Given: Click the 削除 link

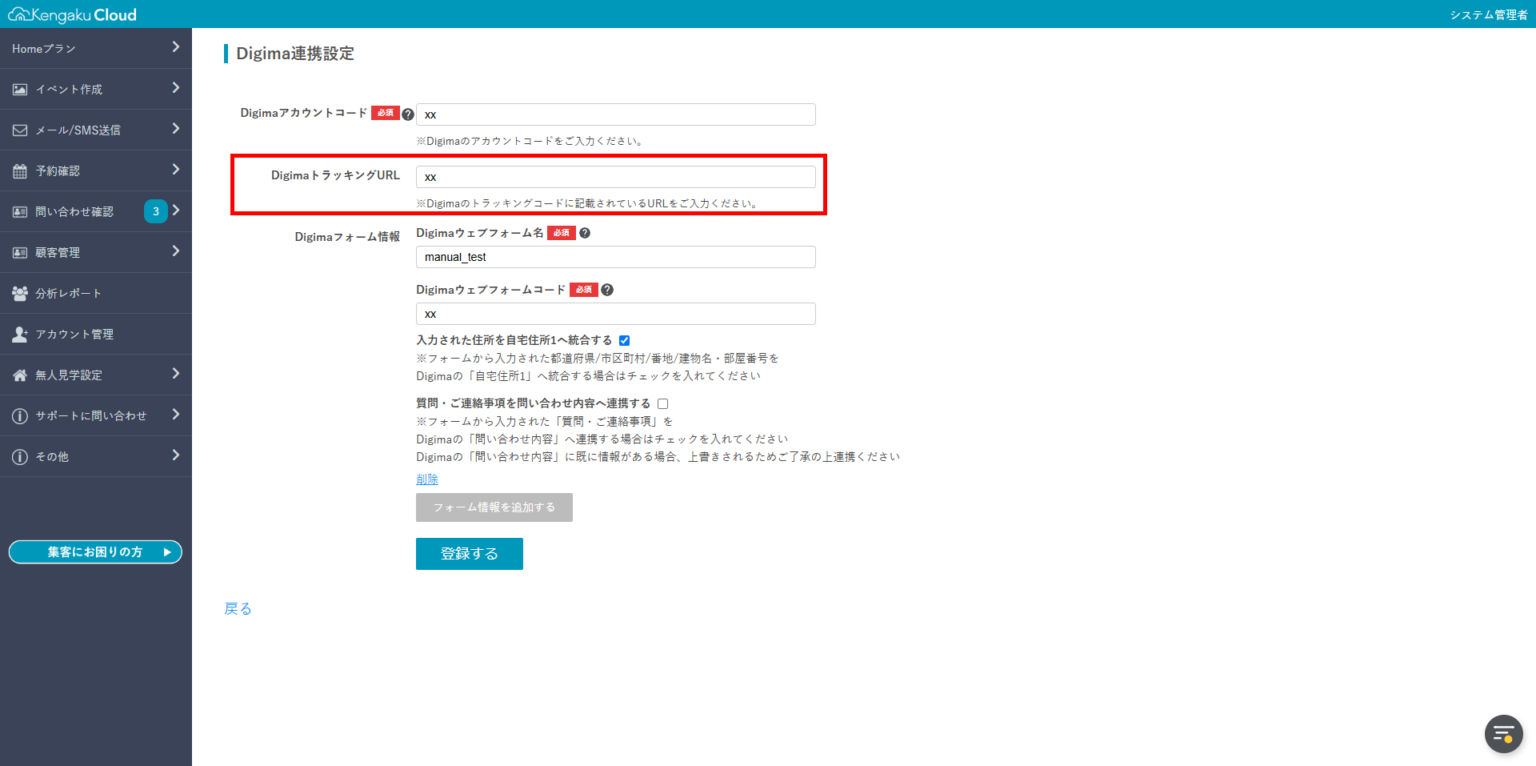Looking at the screenshot, I should click(427, 479).
